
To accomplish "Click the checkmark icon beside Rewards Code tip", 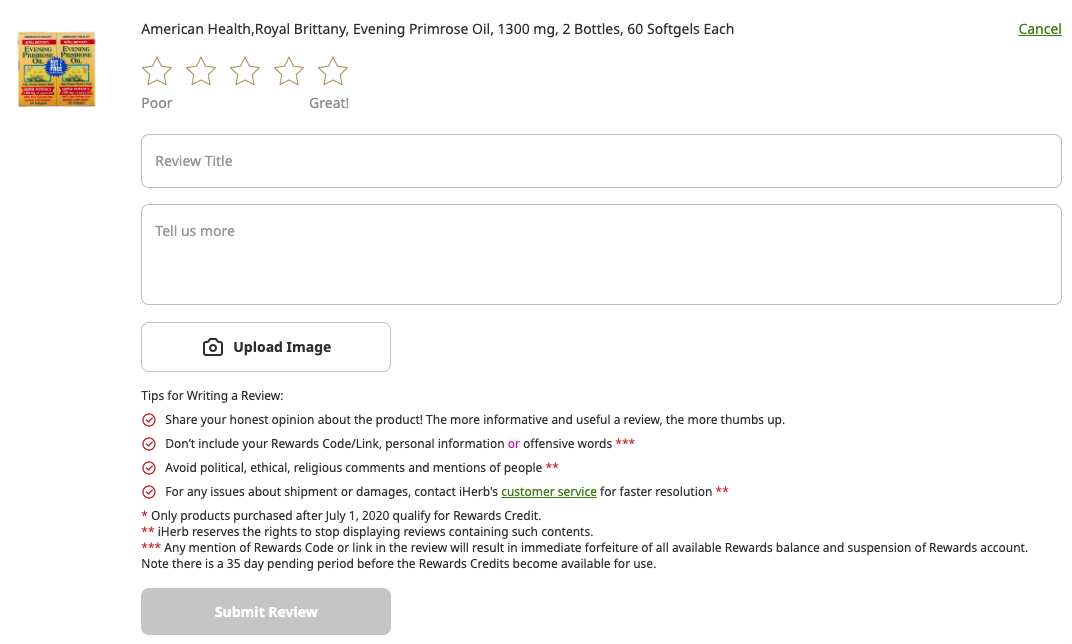I will pyautogui.click(x=149, y=444).
